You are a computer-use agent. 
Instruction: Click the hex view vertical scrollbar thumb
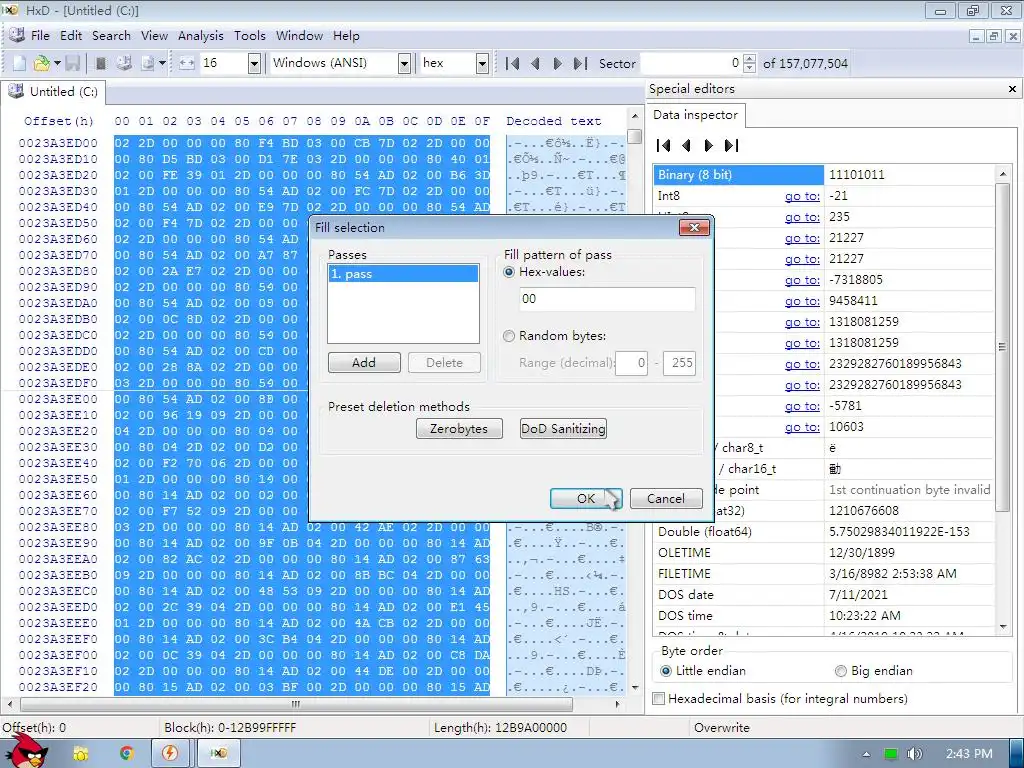click(x=634, y=136)
